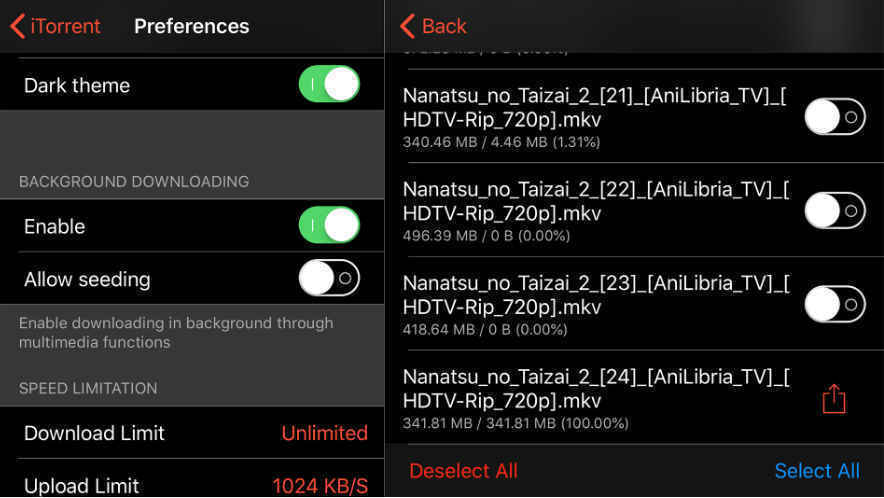
Task: Select Nanatsu_no_Taizai_2_[24] file row
Action: pyautogui.click(x=634, y=398)
